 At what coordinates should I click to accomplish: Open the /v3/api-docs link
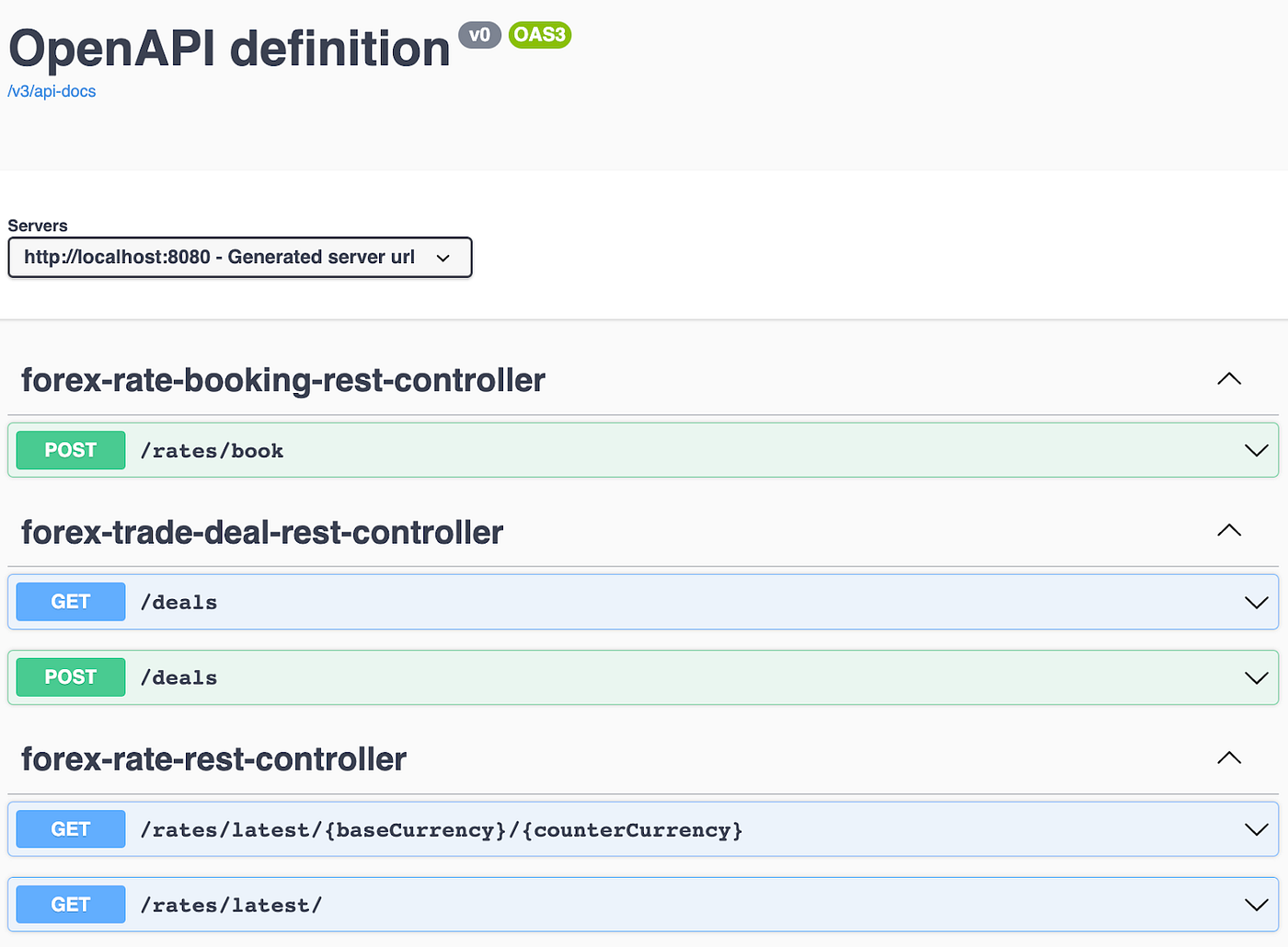52,91
